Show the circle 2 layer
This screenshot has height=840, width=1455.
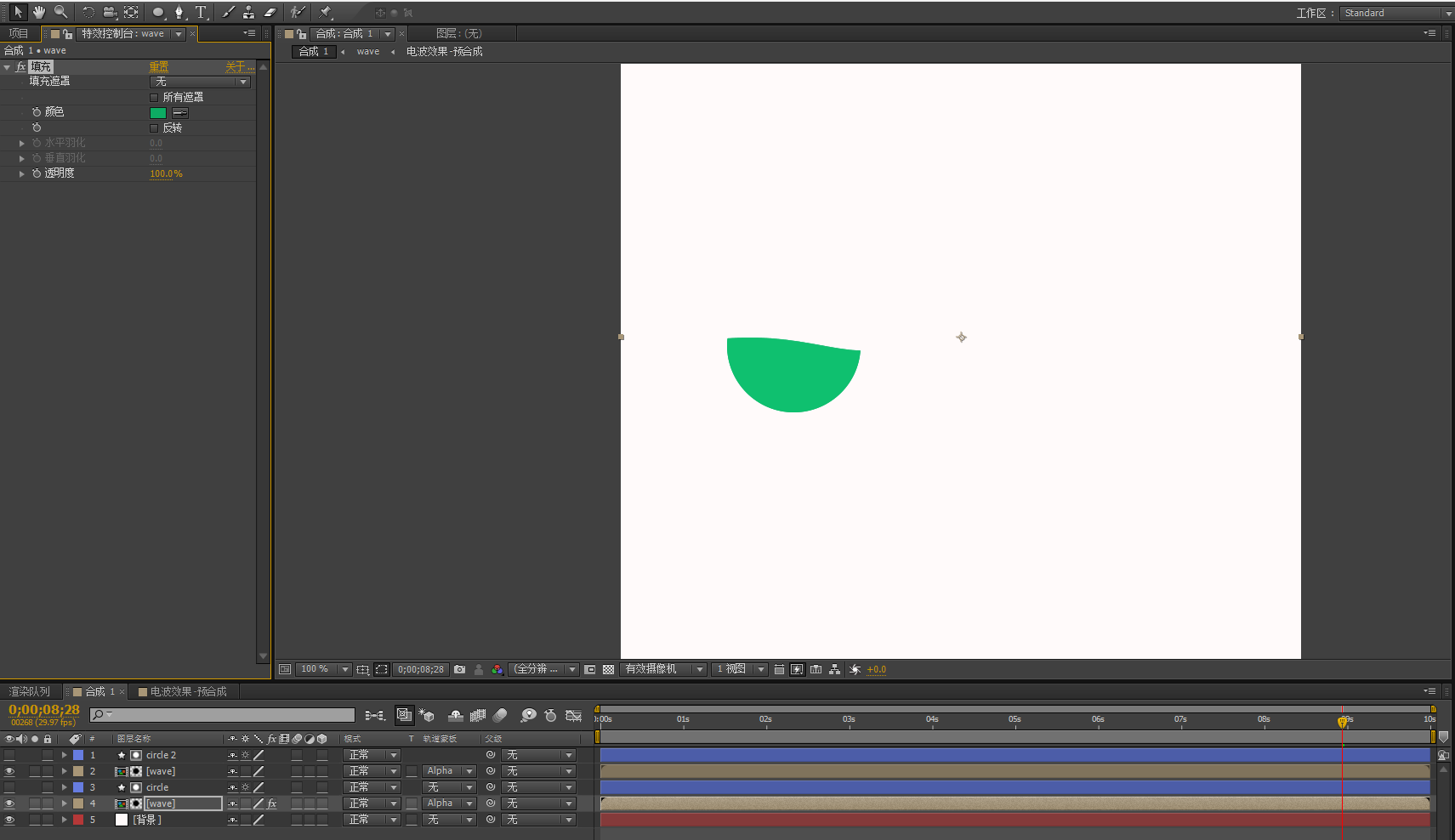coord(9,755)
